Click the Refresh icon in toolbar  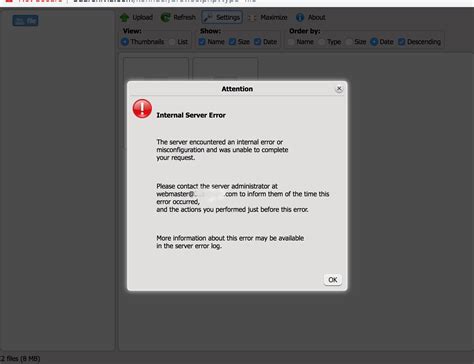(165, 17)
